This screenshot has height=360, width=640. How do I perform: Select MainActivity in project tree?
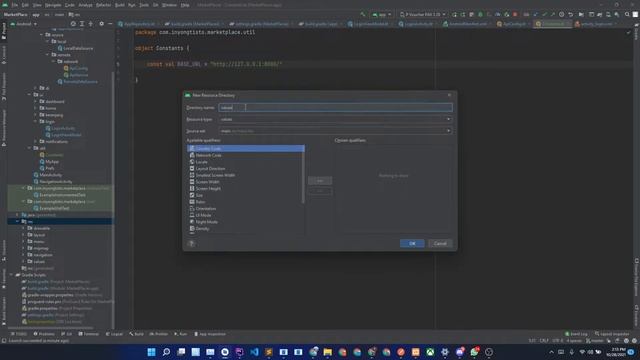coord(48,175)
